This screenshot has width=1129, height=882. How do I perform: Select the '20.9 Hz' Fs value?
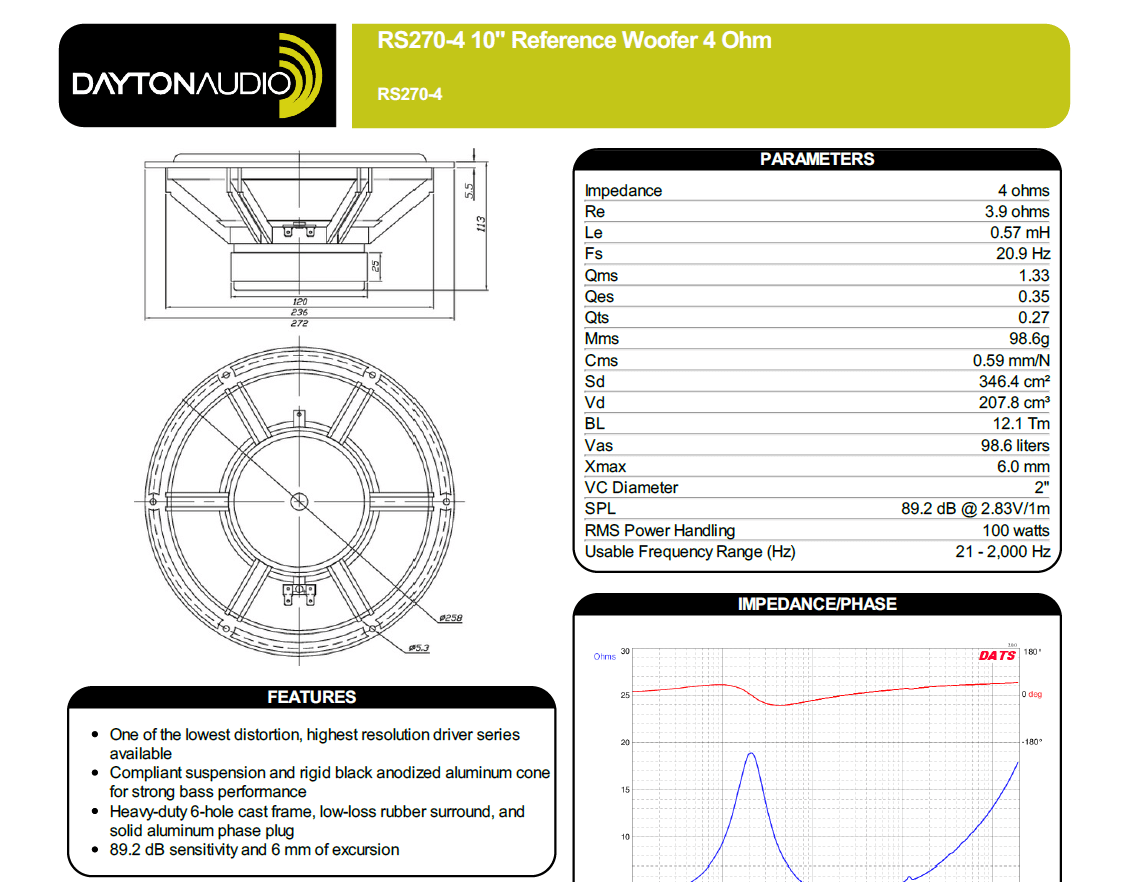click(x=1022, y=253)
